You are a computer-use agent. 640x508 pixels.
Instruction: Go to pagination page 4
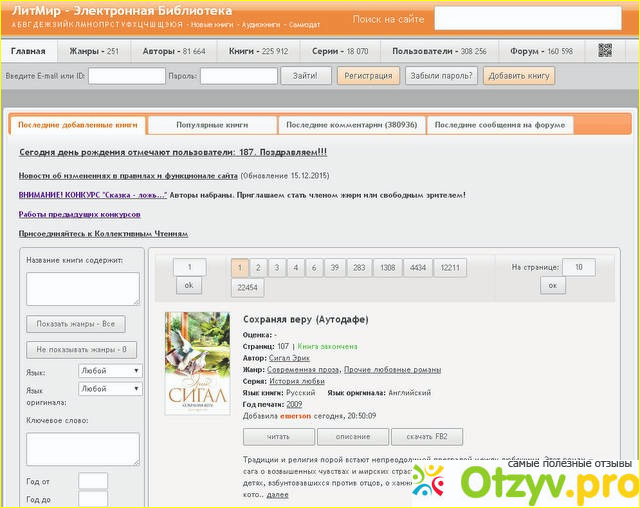[296, 268]
